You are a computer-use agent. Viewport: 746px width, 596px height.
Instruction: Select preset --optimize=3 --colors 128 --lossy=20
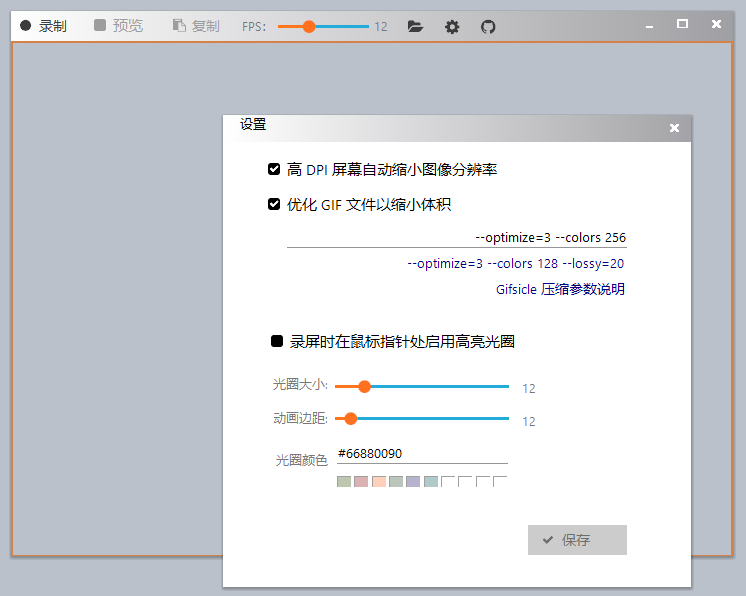516,264
